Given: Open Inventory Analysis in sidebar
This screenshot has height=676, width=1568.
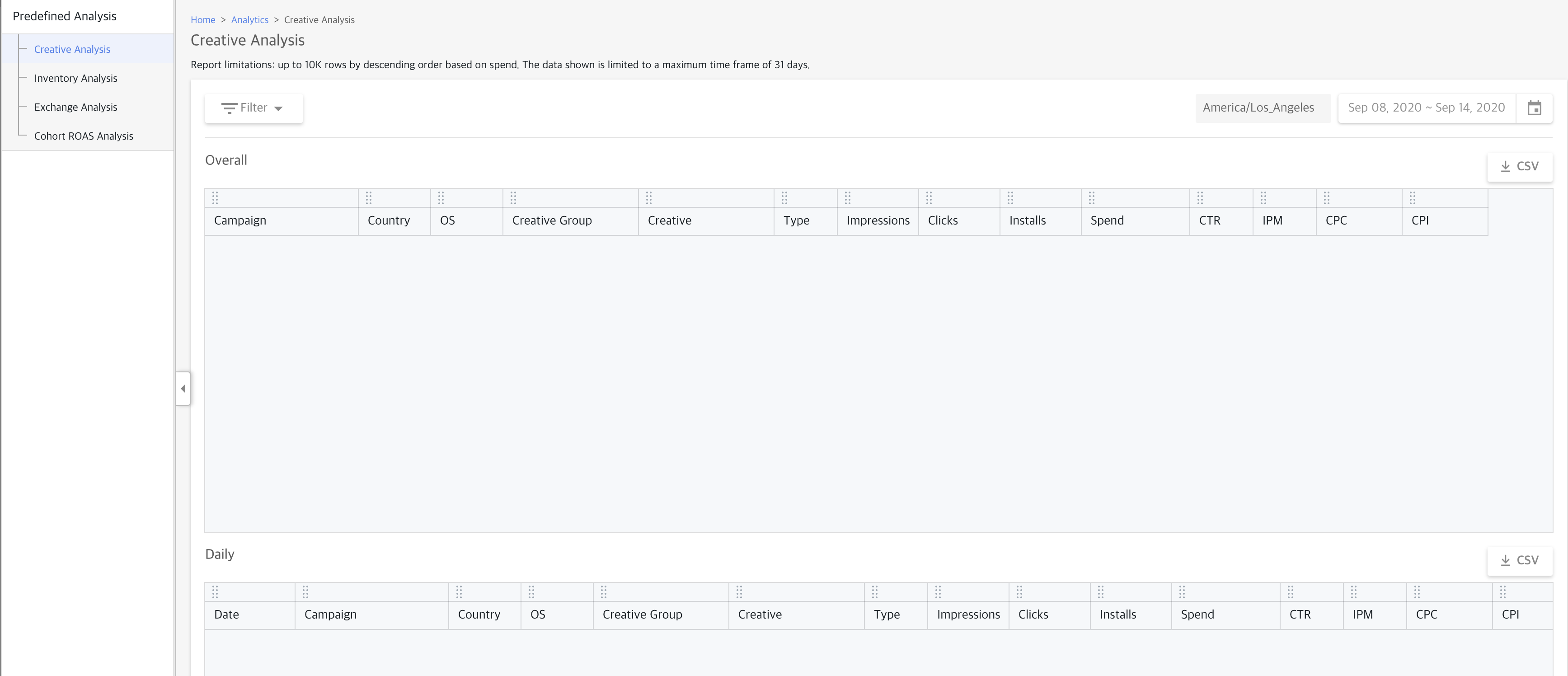Looking at the screenshot, I should click(75, 78).
